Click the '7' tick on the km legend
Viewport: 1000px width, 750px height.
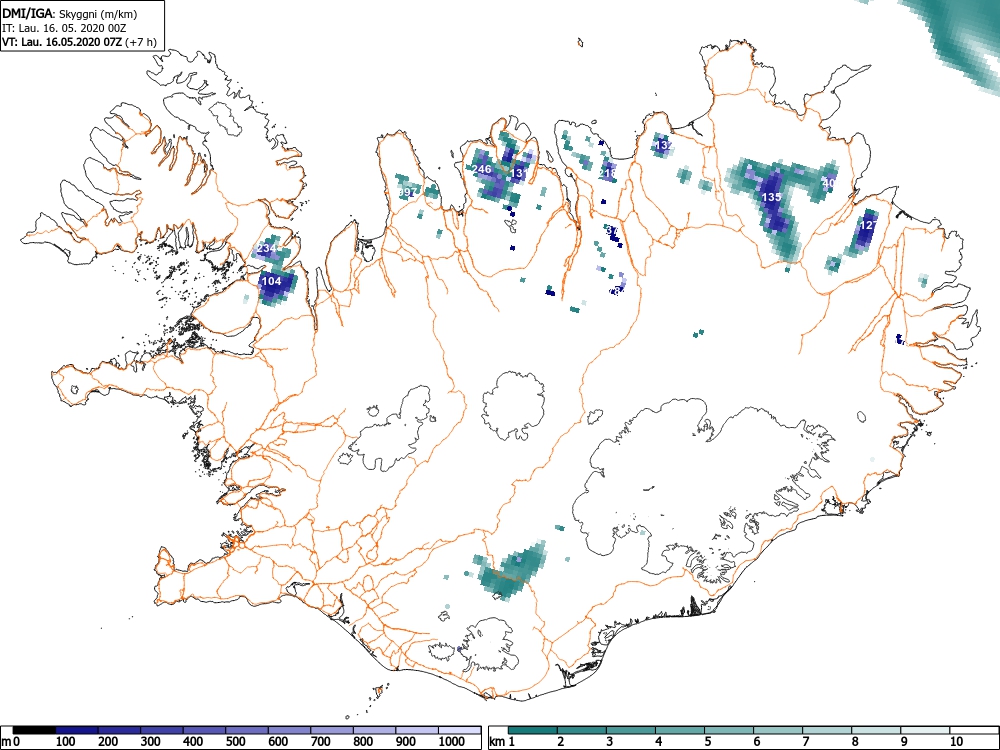click(x=806, y=742)
